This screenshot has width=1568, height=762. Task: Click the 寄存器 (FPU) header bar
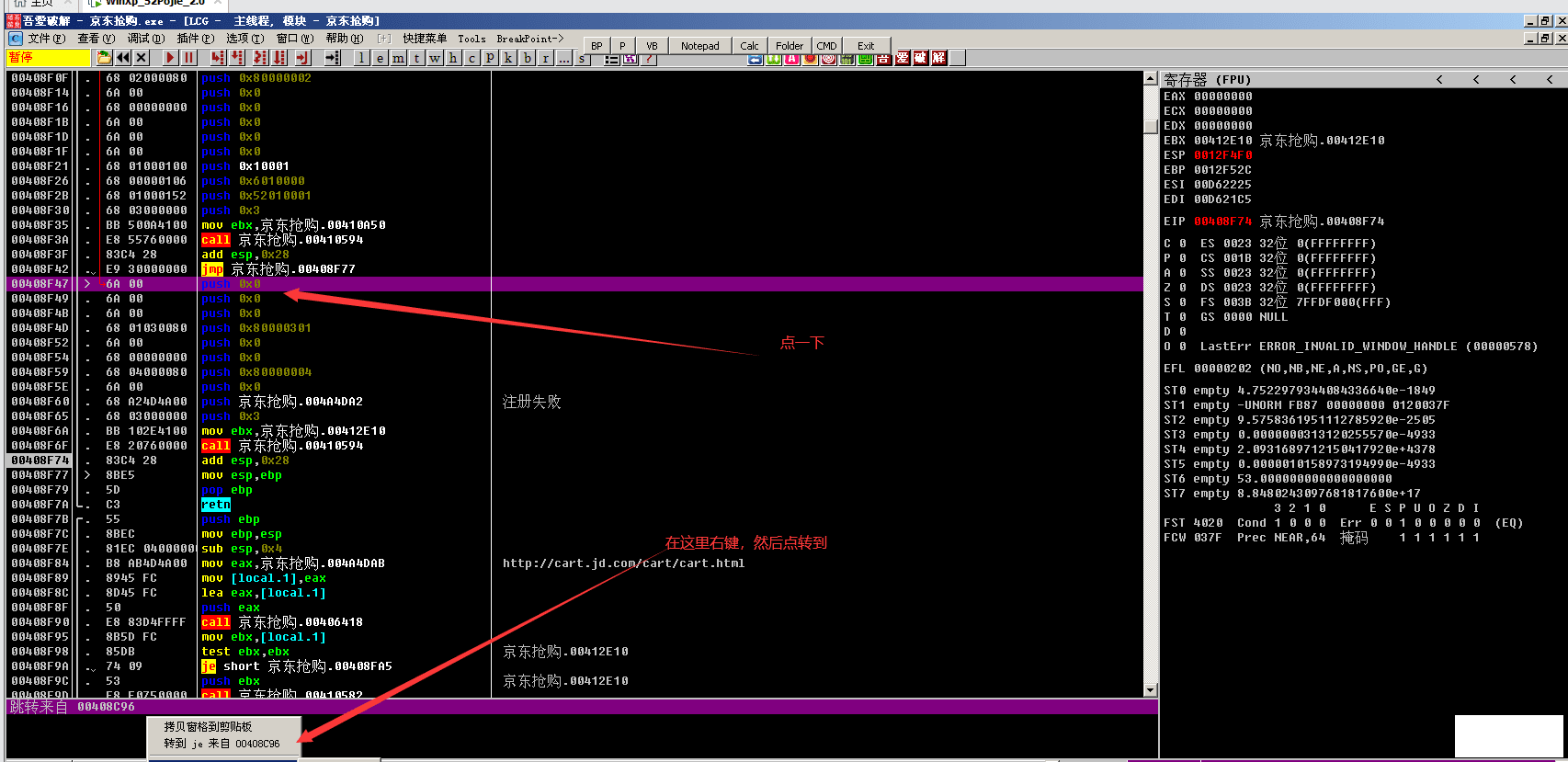click(1363, 79)
